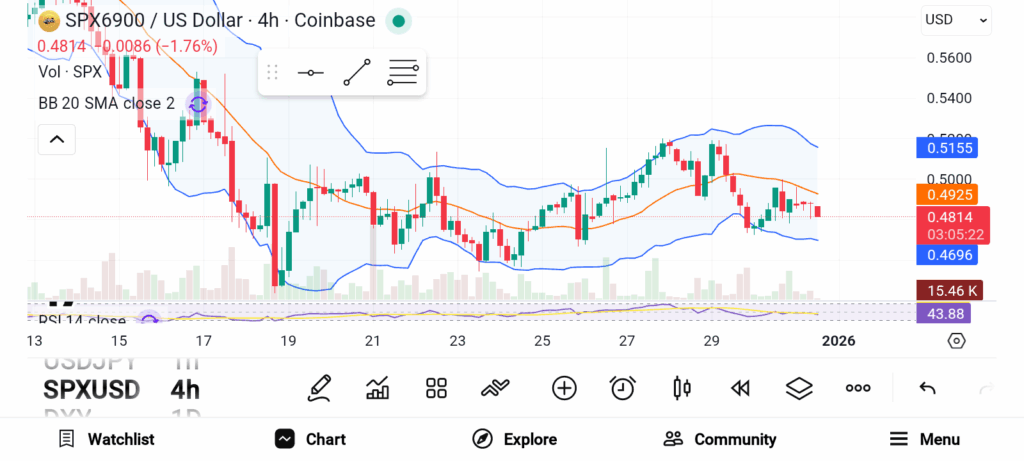
Task: Open the Menu button
Action: click(x=925, y=439)
